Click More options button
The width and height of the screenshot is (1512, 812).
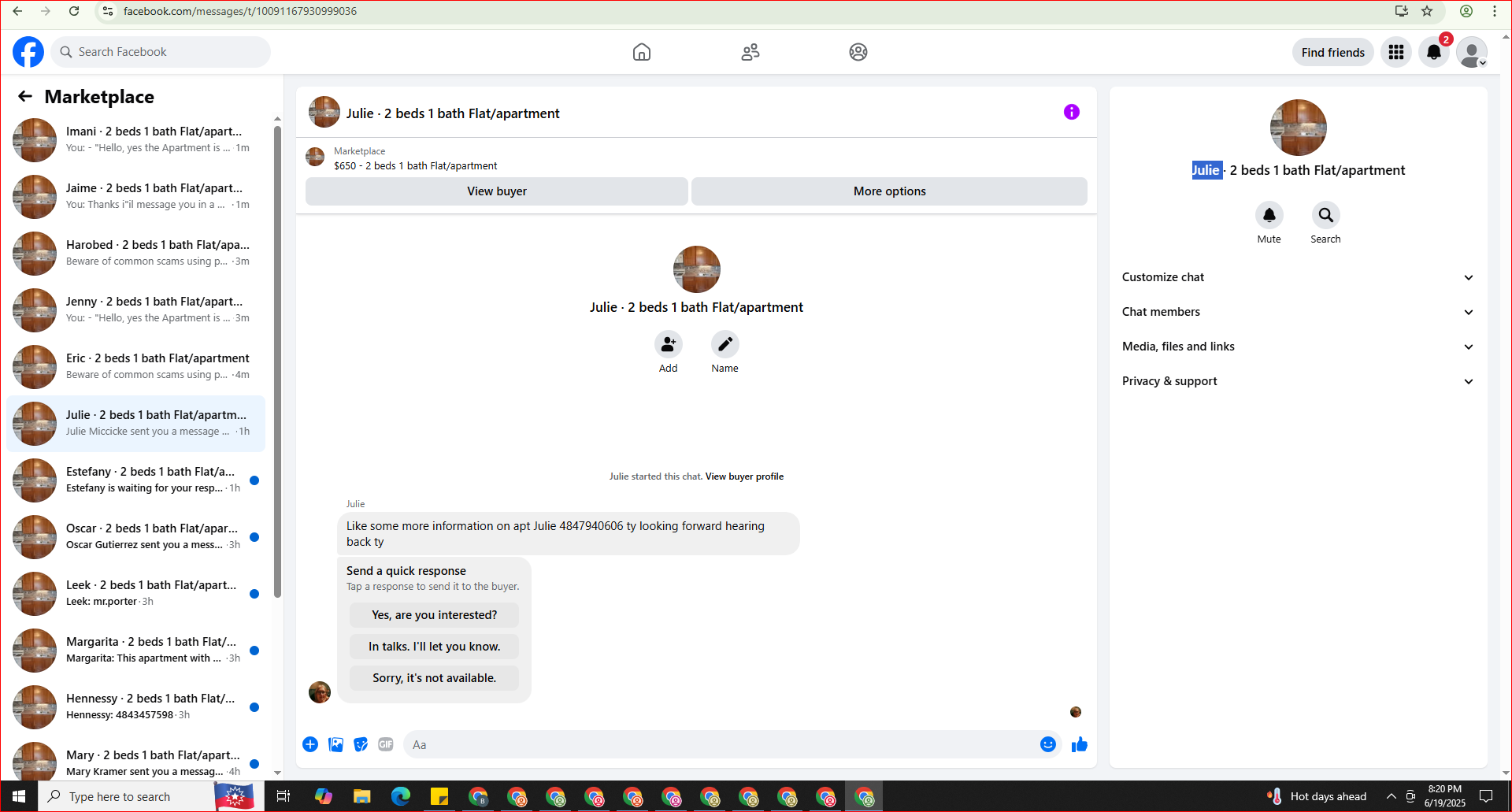[889, 191]
